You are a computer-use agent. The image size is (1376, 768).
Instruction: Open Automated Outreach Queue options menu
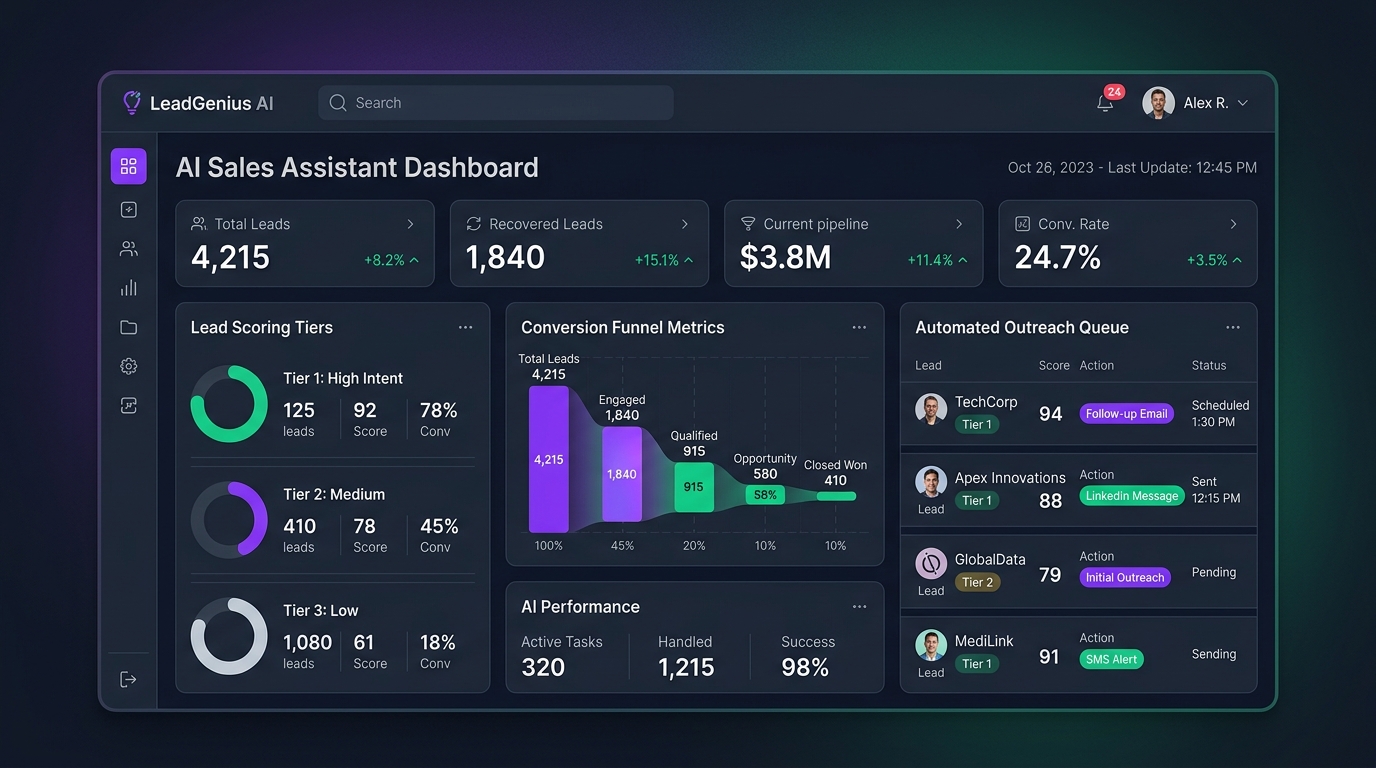1233,327
